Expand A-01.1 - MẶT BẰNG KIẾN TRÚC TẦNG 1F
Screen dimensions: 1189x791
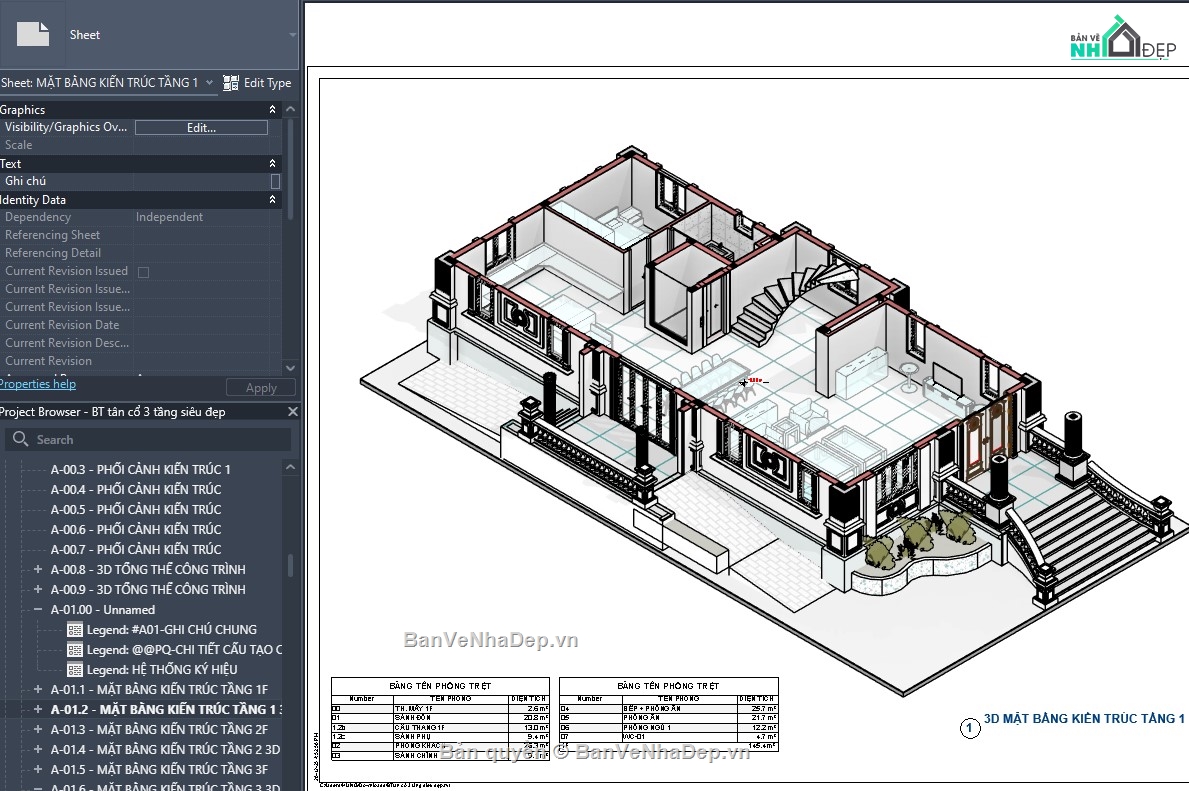click(x=38, y=689)
